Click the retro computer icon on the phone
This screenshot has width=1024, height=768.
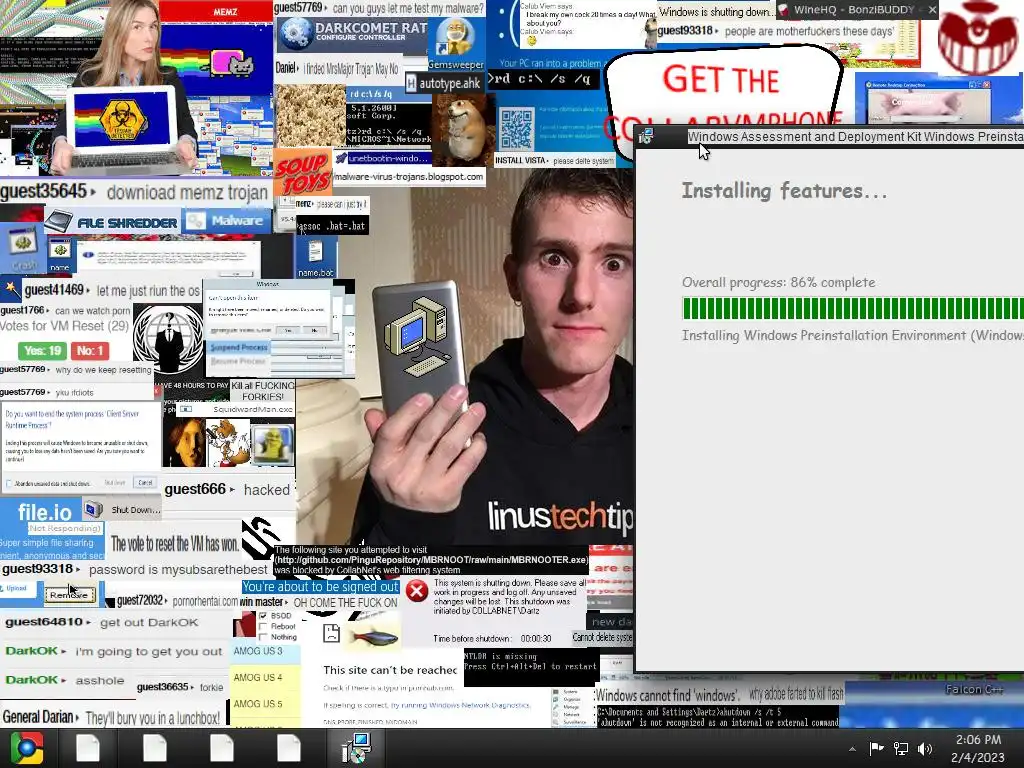click(416, 338)
